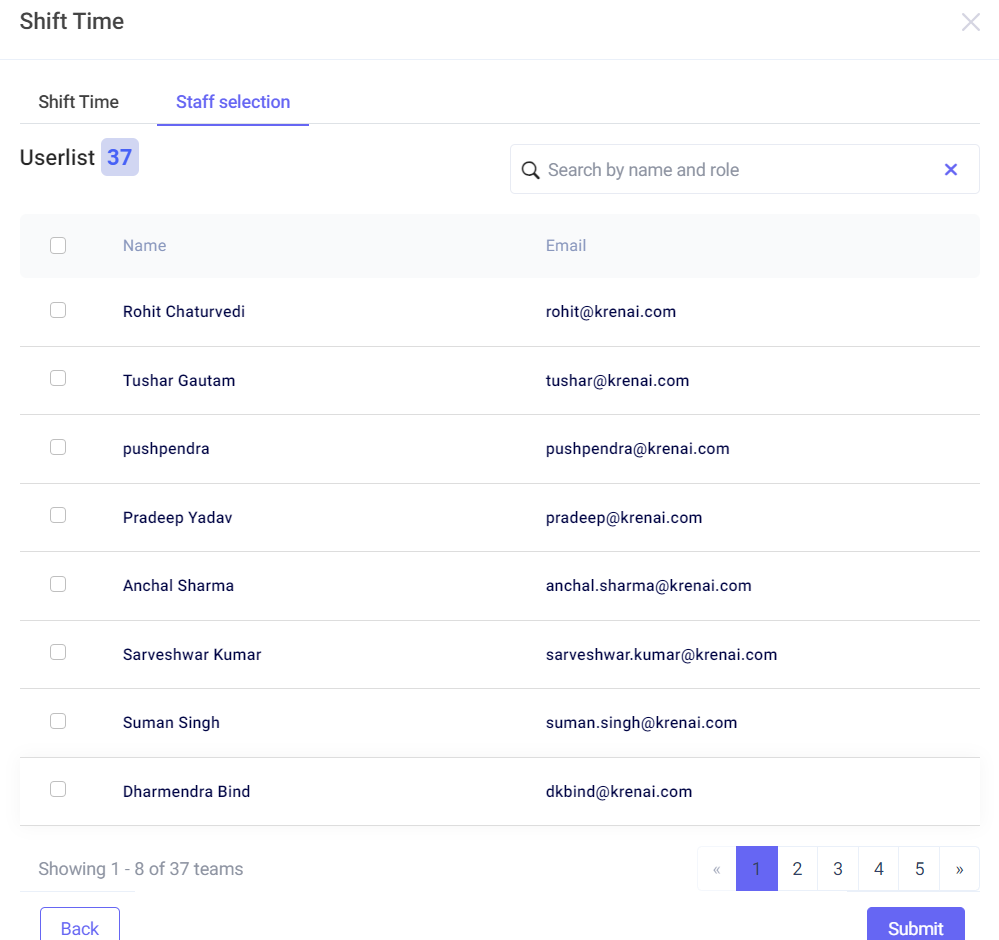This screenshot has height=940, width=999.
Task: Click the Showing 1 - 8 of 37 teams text
Action: [x=141, y=869]
